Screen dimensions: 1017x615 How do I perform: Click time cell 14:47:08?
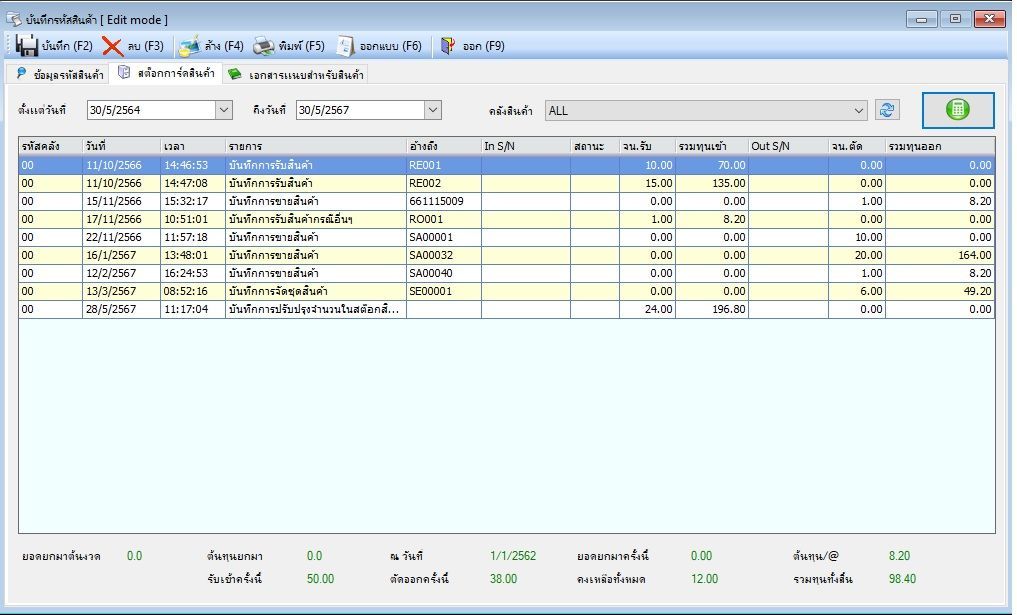click(193, 184)
